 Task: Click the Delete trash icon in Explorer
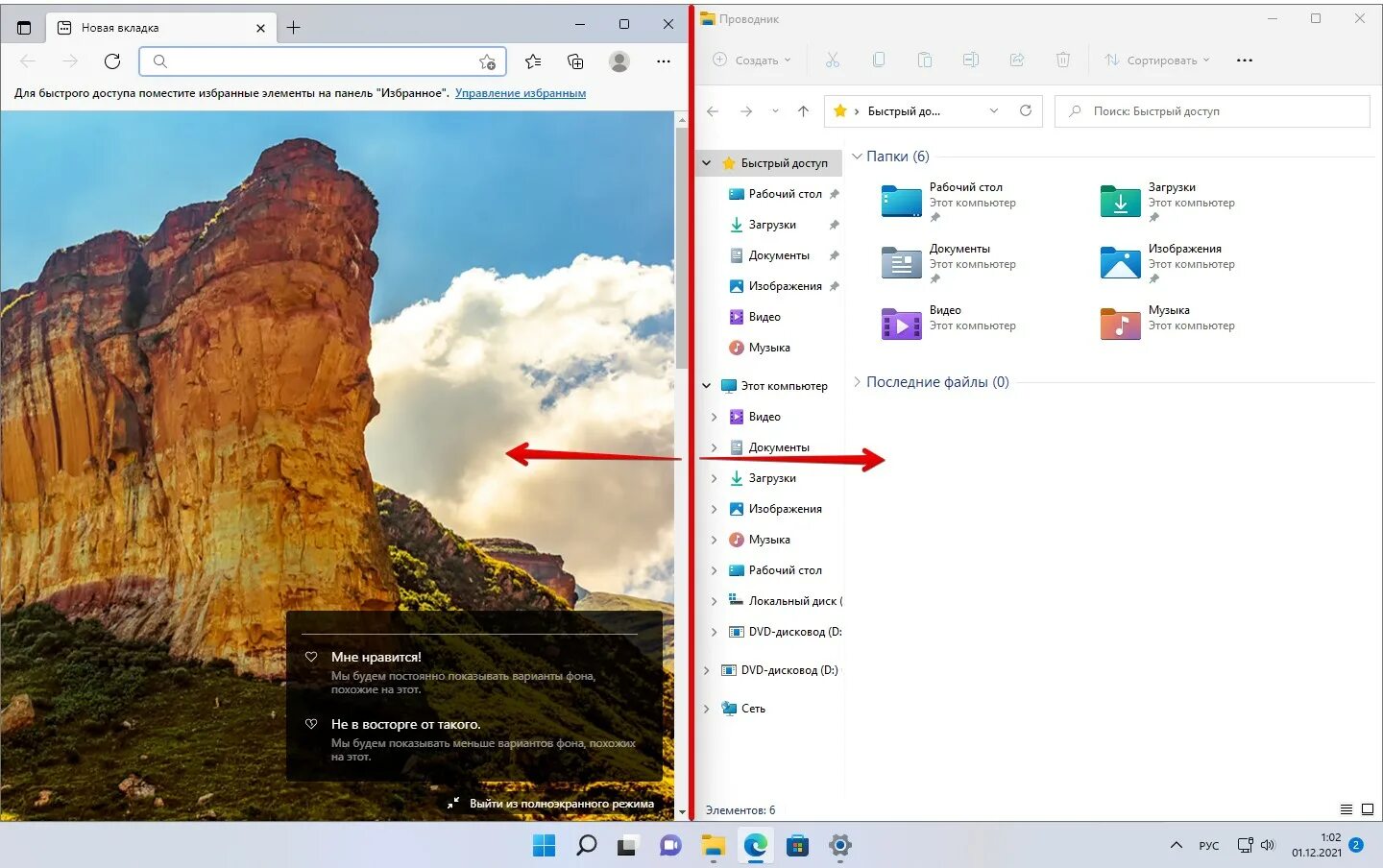(x=1063, y=60)
